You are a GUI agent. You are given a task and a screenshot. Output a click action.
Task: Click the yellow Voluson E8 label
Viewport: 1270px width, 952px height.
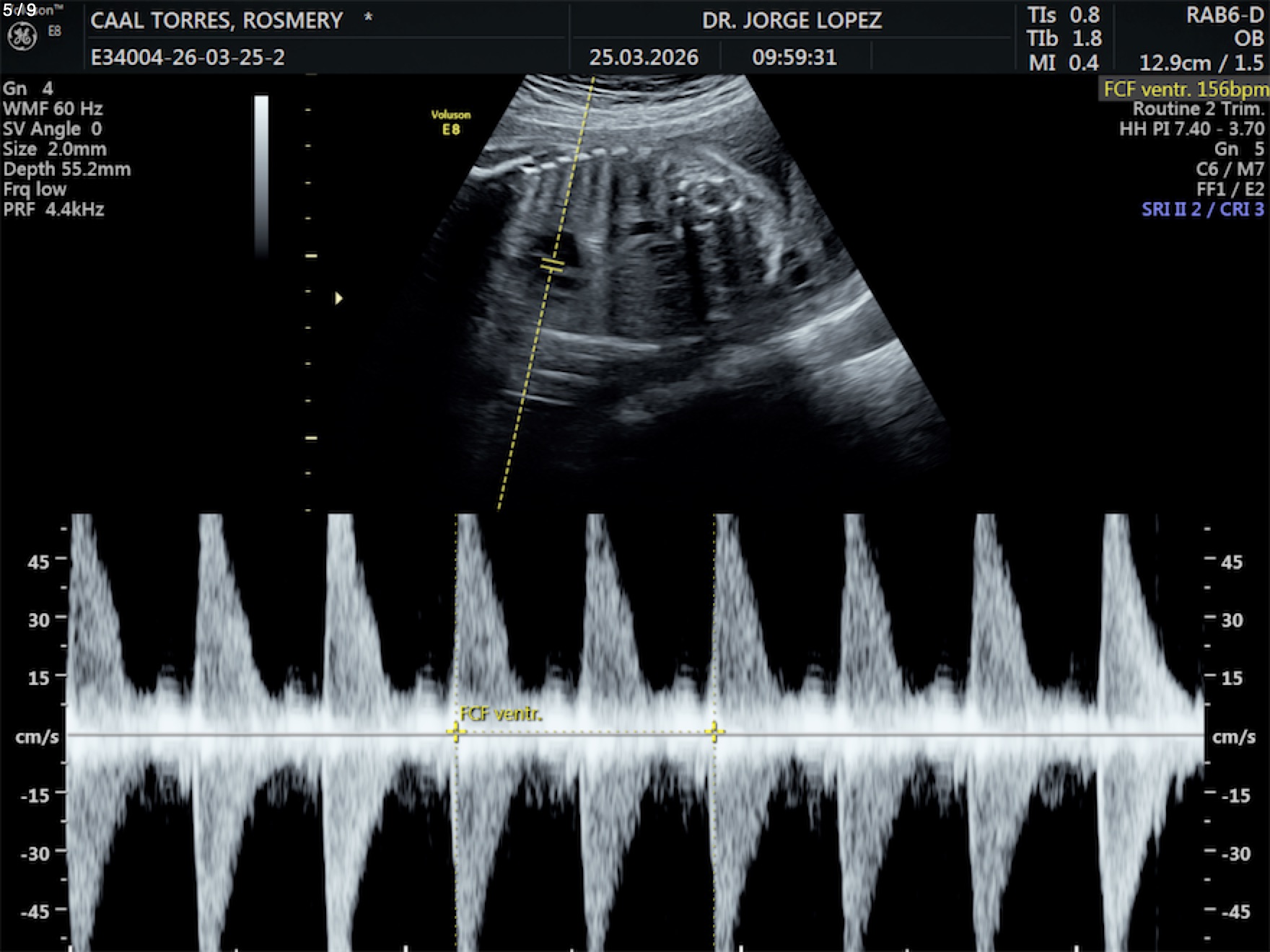[x=451, y=122]
